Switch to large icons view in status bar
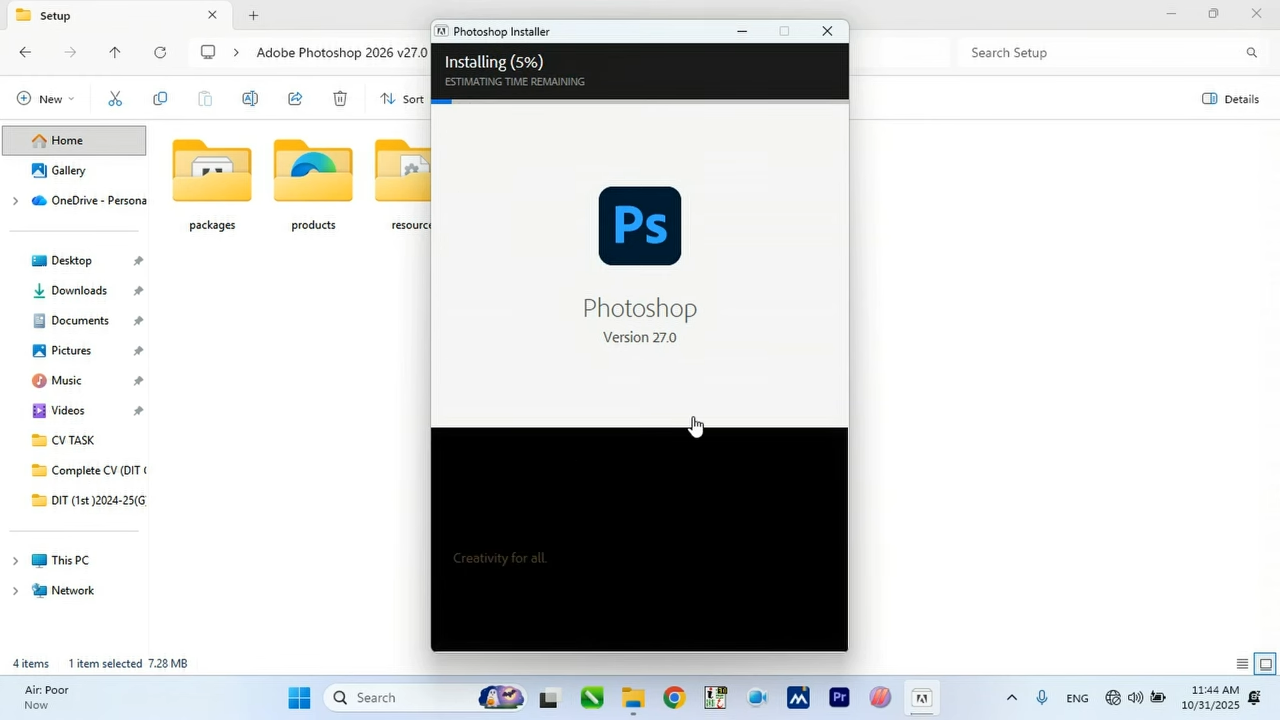1280x720 pixels. coord(1265,664)
